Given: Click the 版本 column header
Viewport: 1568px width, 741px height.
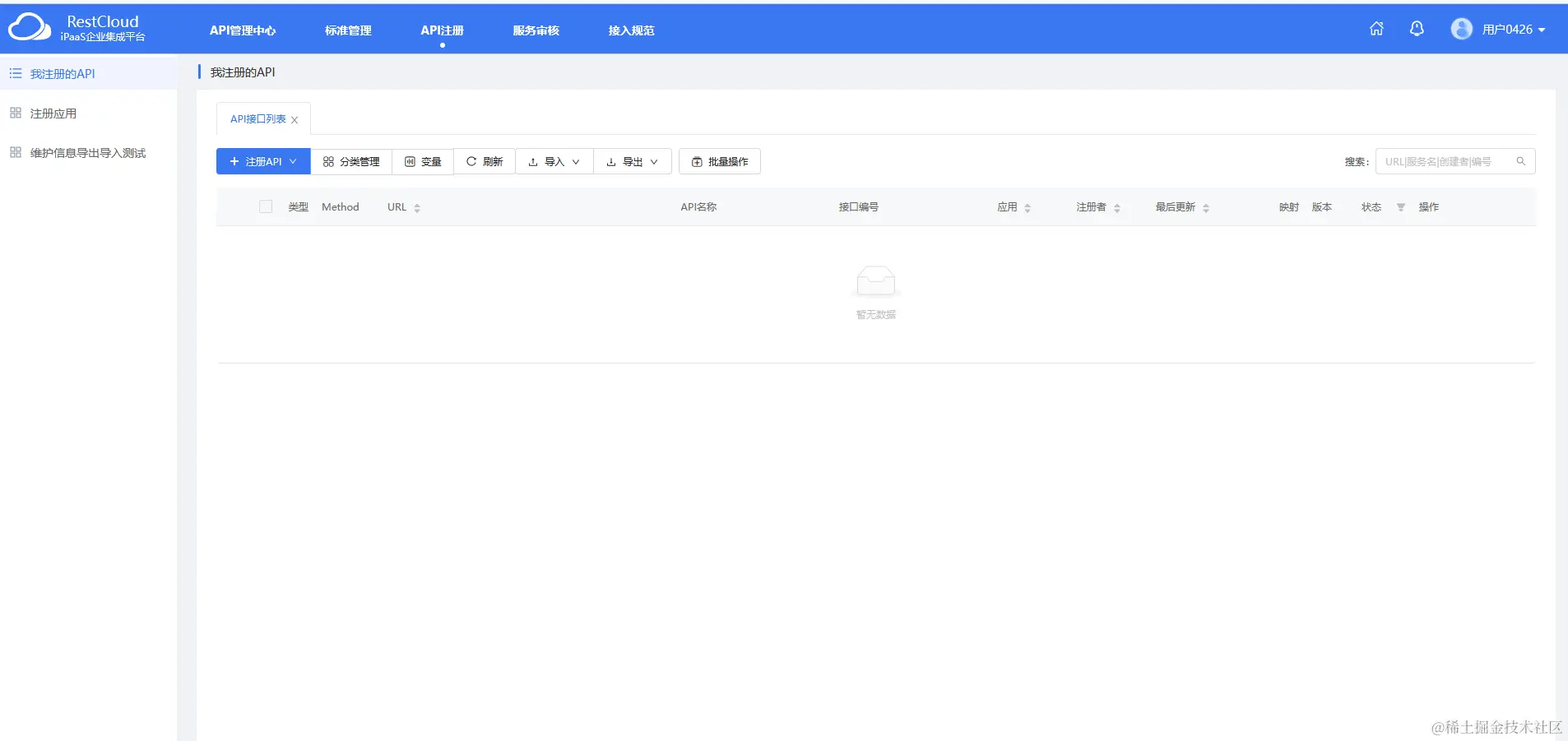Looking at the screenshot, I should pyautogui.click(x=1321, y=207).
